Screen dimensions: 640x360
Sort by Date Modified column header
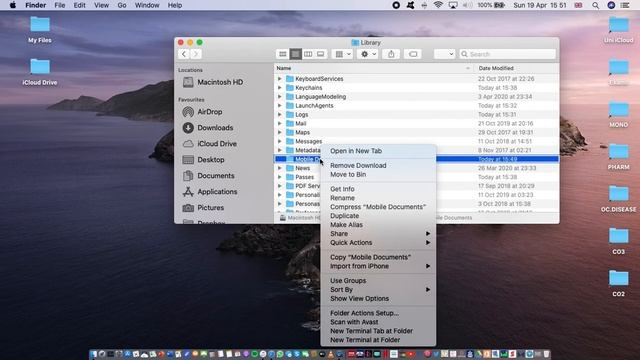pyautogui.click(x=516, y=68)
